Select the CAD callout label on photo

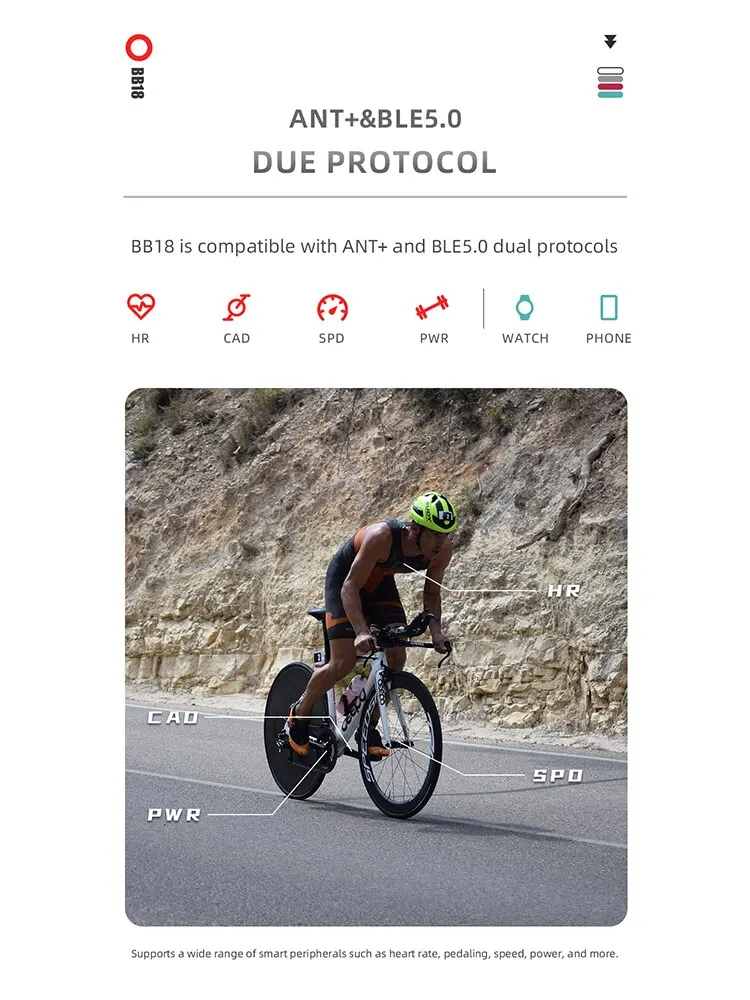click(x=173, y=717)
